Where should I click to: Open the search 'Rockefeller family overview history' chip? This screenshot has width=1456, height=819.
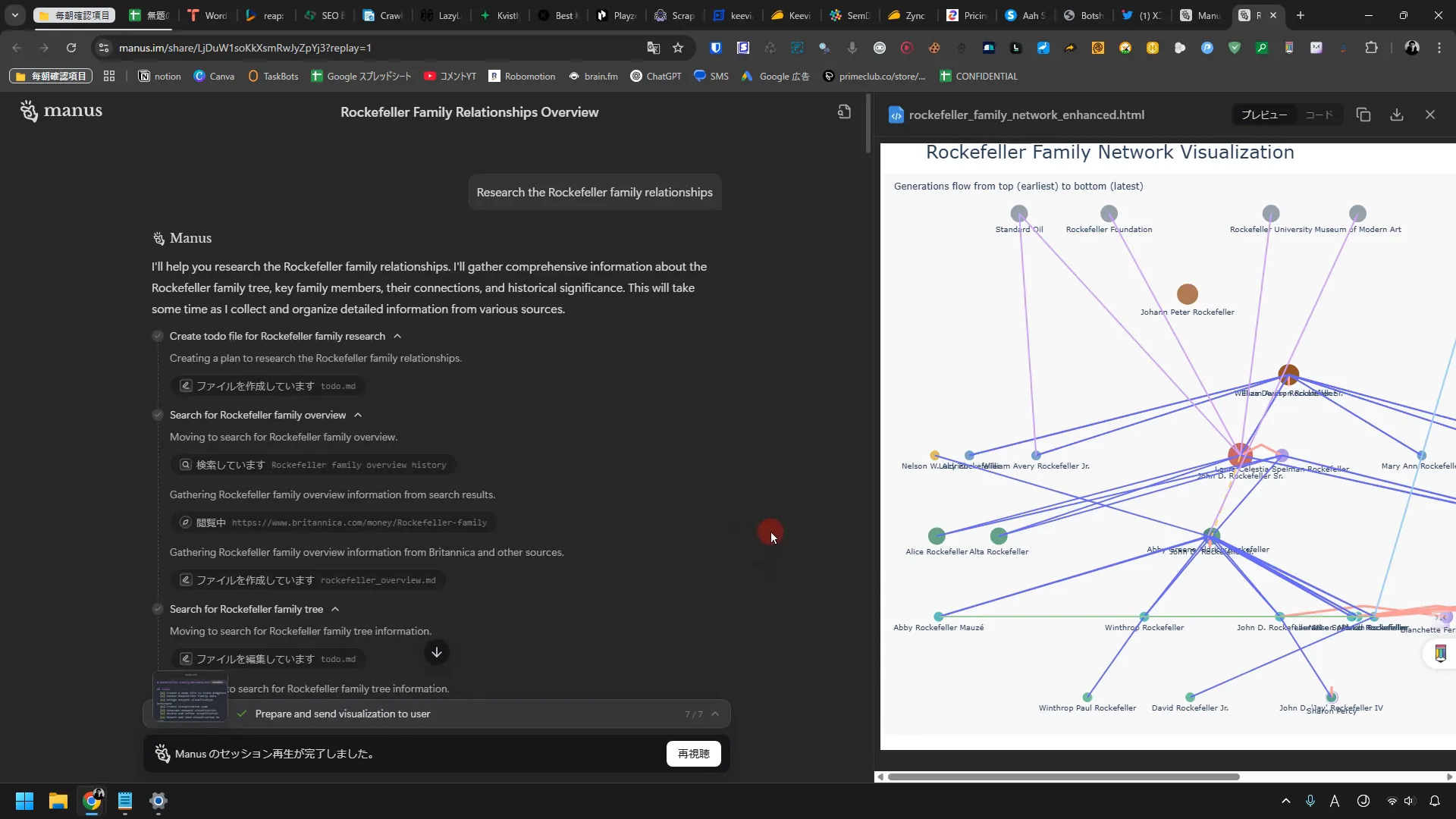(x=313, y=465)
